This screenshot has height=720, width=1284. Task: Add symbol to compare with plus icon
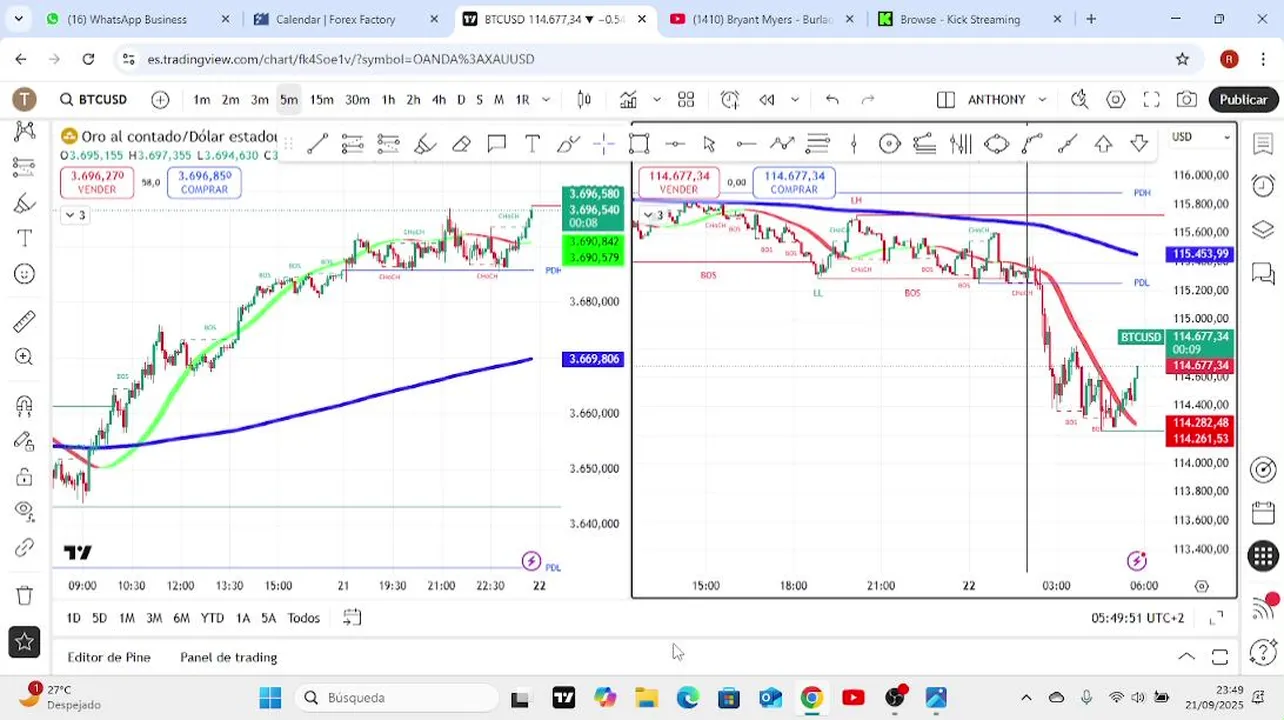pyautogui.click(x=160, y=100)
